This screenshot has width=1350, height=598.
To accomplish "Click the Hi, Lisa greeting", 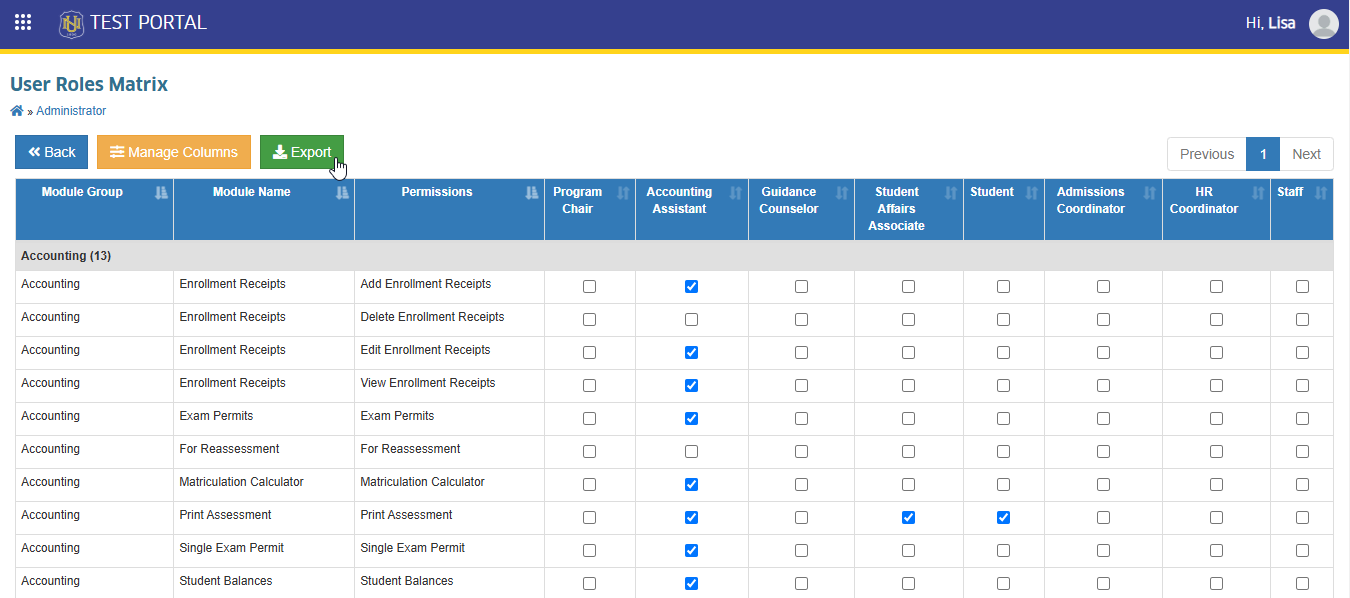I will click(x=1271, y=23).
